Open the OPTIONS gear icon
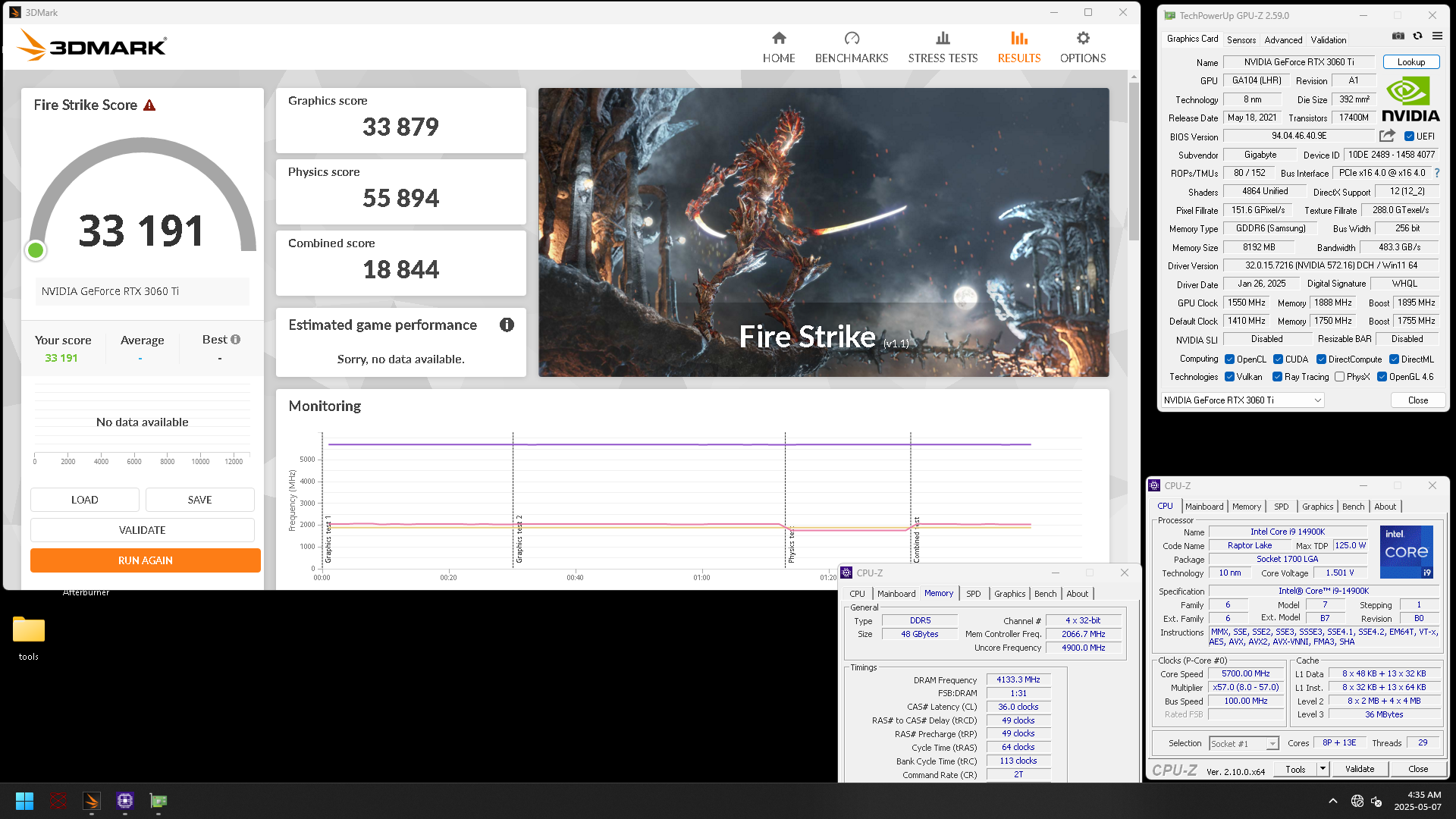 coord(1083,38)
